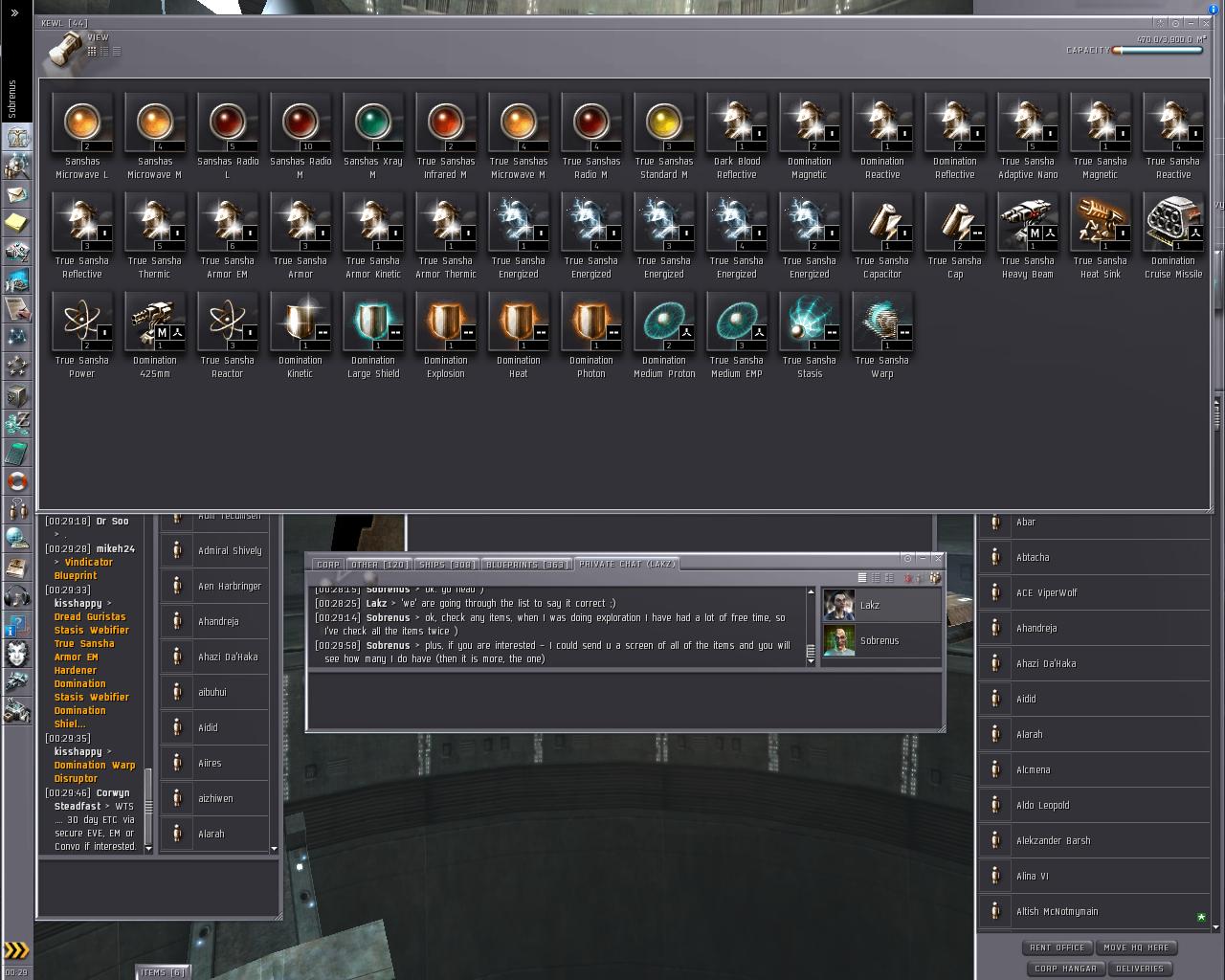
Task: Switch to the Blueprints [363] tab
Action: click(x=526, y=565)
